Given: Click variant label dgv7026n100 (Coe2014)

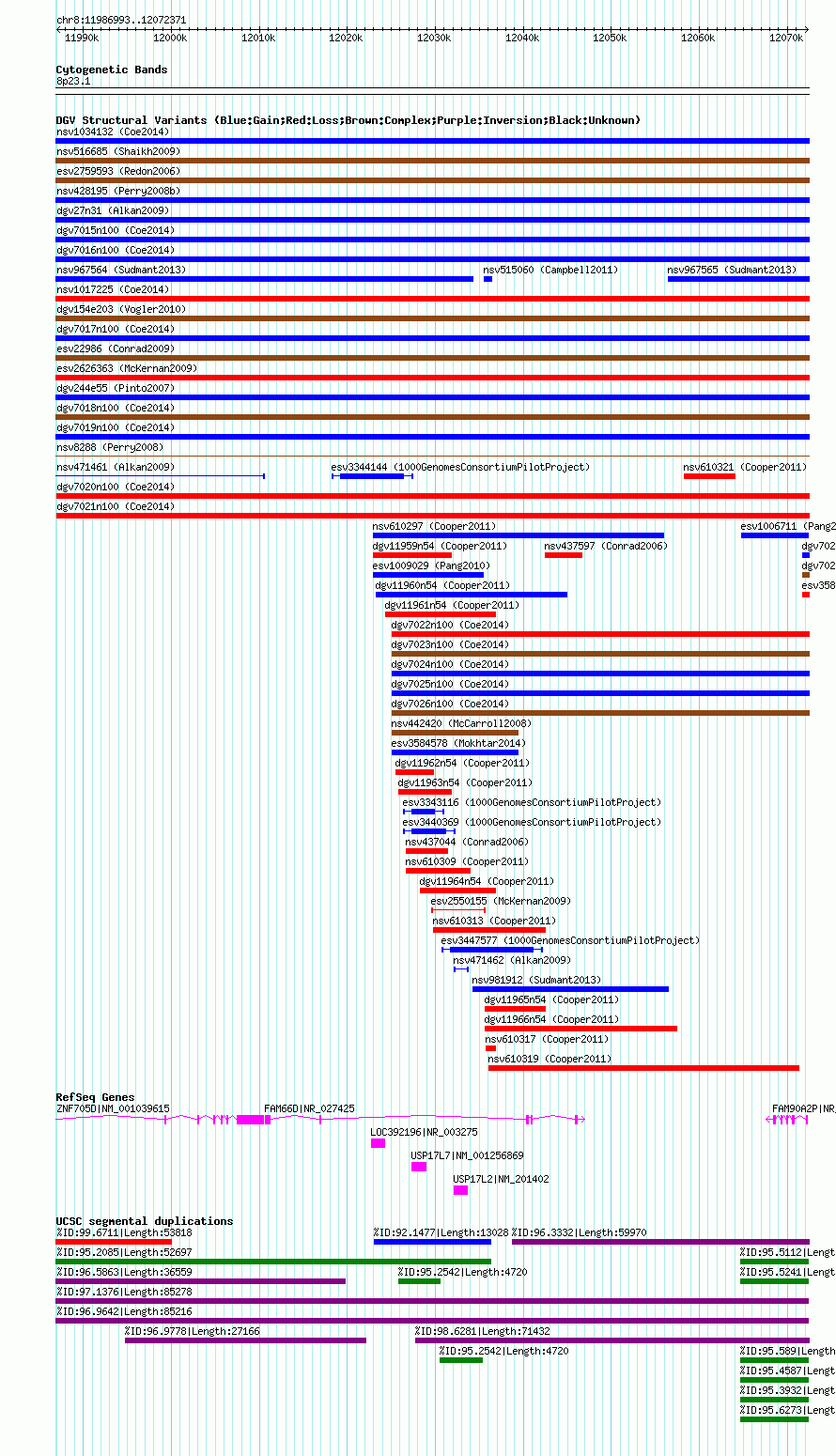Looking at the screenshot, I should point(450,704).
